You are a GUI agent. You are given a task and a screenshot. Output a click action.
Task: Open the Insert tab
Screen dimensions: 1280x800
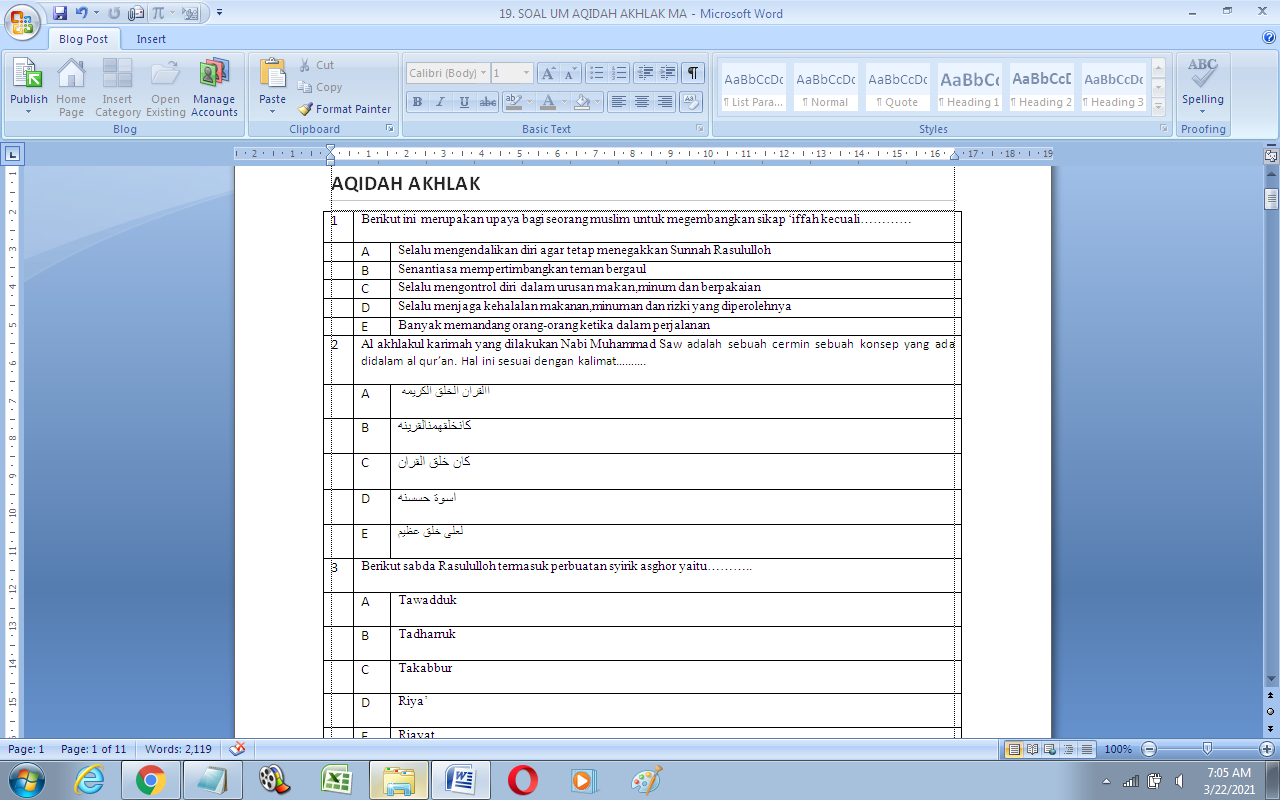pos(151,39)
